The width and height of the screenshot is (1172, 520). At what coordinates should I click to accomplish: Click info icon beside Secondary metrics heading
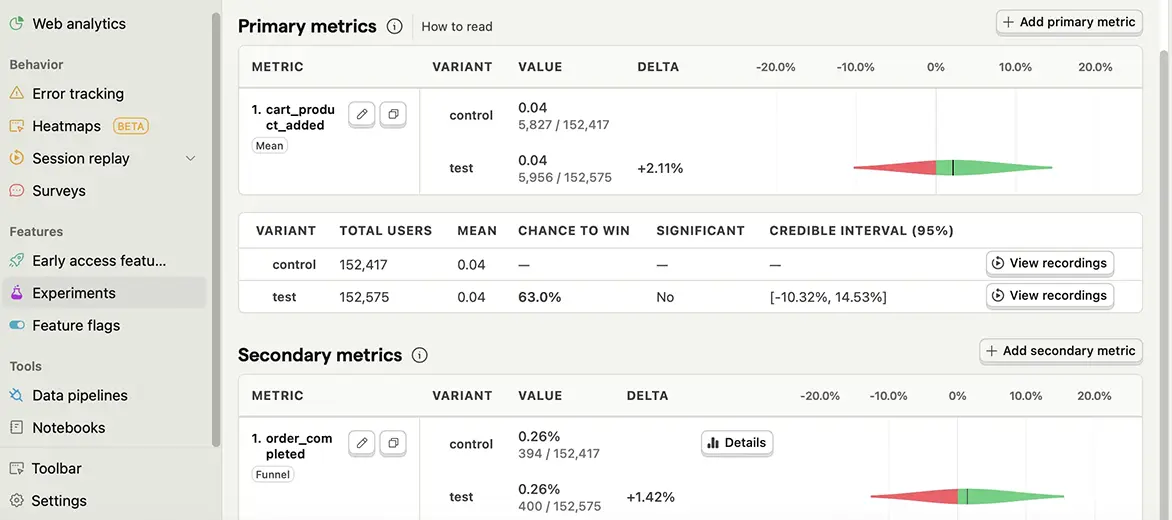tap(420, 355)
